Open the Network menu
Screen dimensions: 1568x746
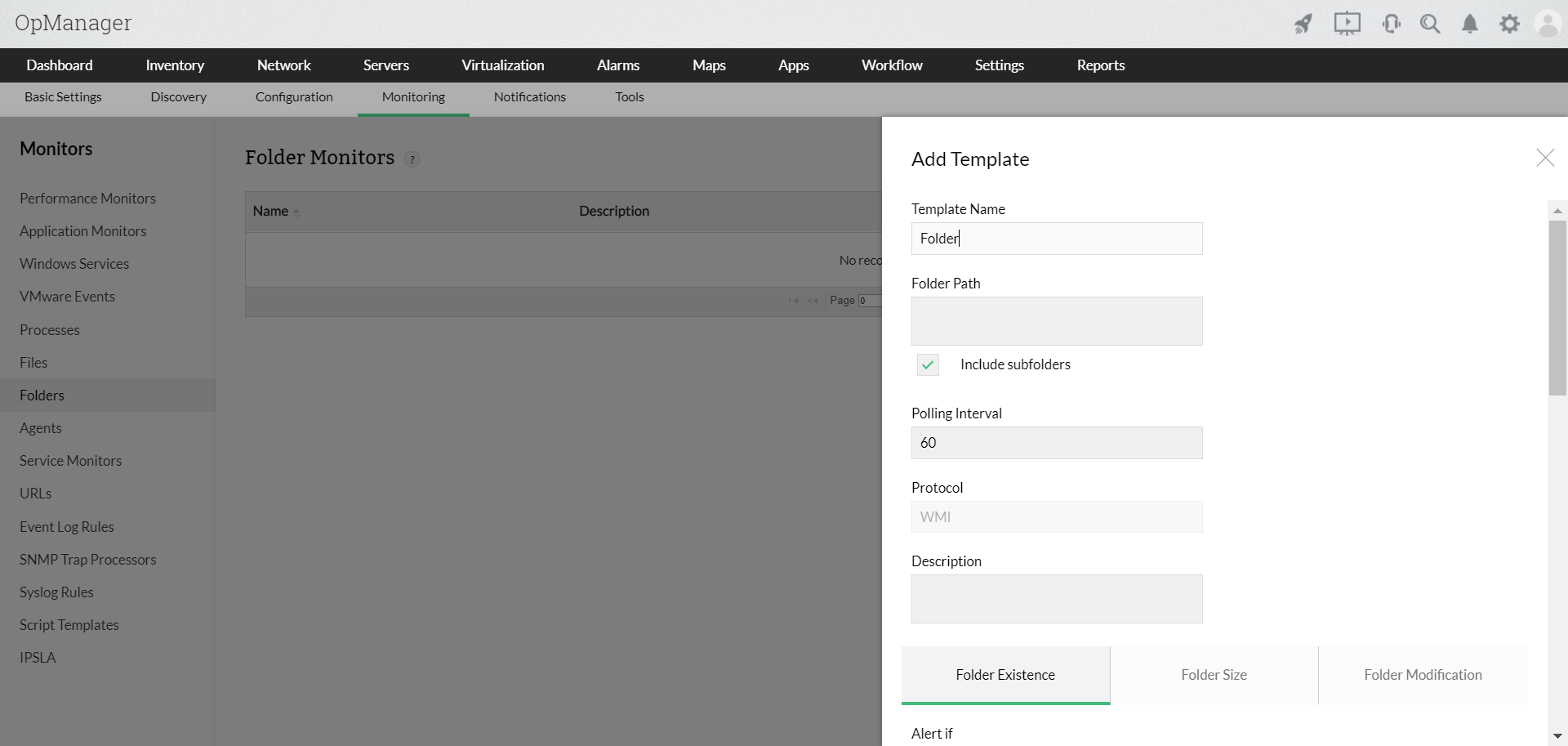click(x=284, y=65)
